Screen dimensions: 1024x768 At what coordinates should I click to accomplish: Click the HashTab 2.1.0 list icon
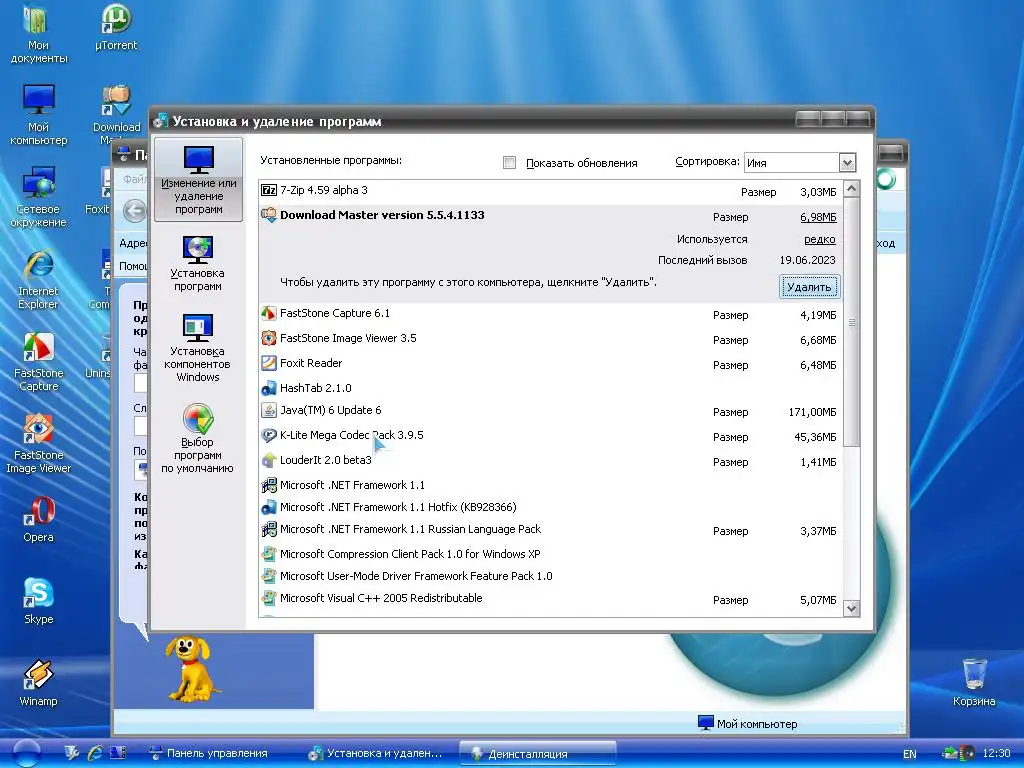coord(268,388)
